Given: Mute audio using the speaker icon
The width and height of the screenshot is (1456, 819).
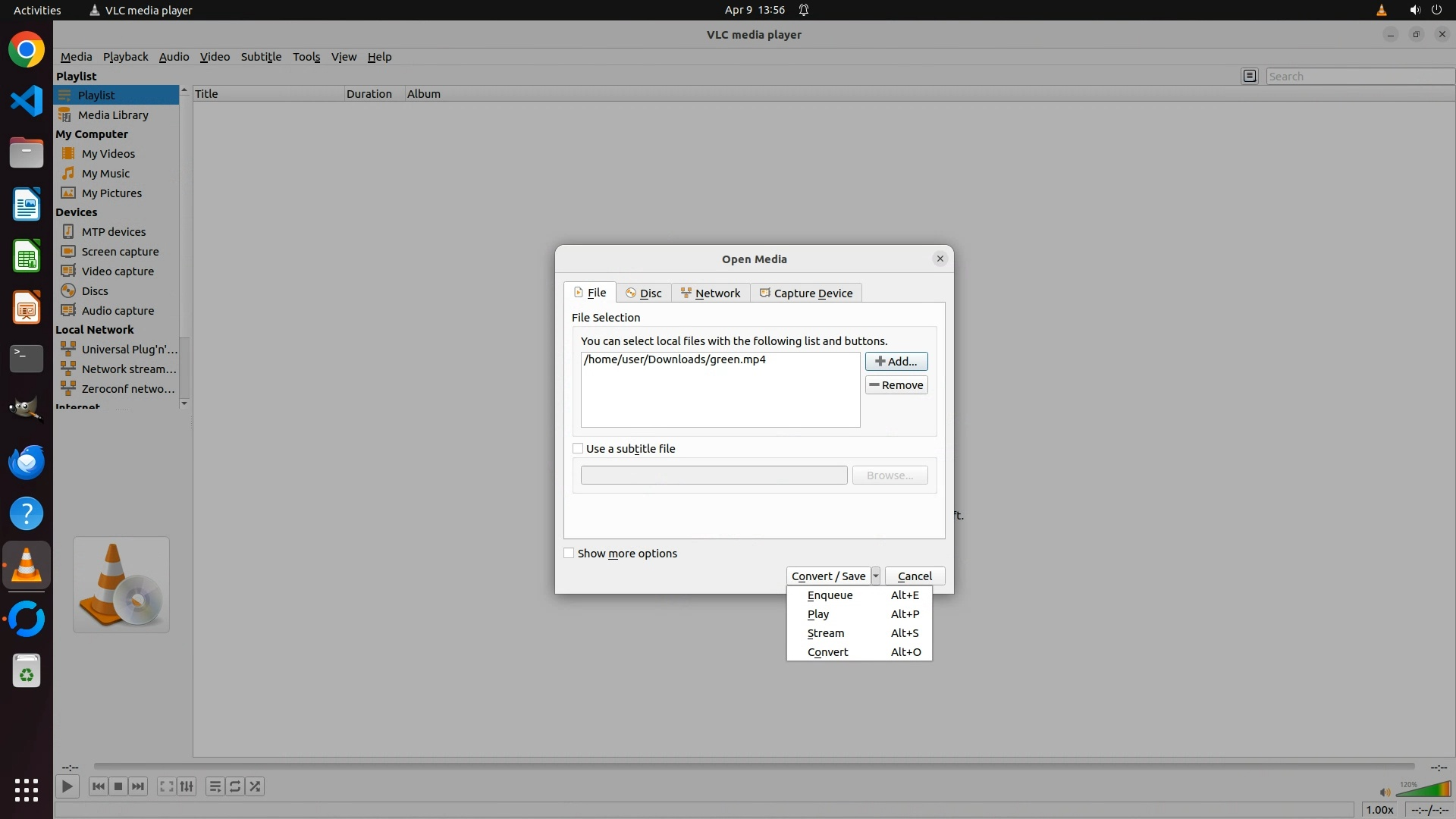Looking at the screenshot, I should [x=1385, y=792].
